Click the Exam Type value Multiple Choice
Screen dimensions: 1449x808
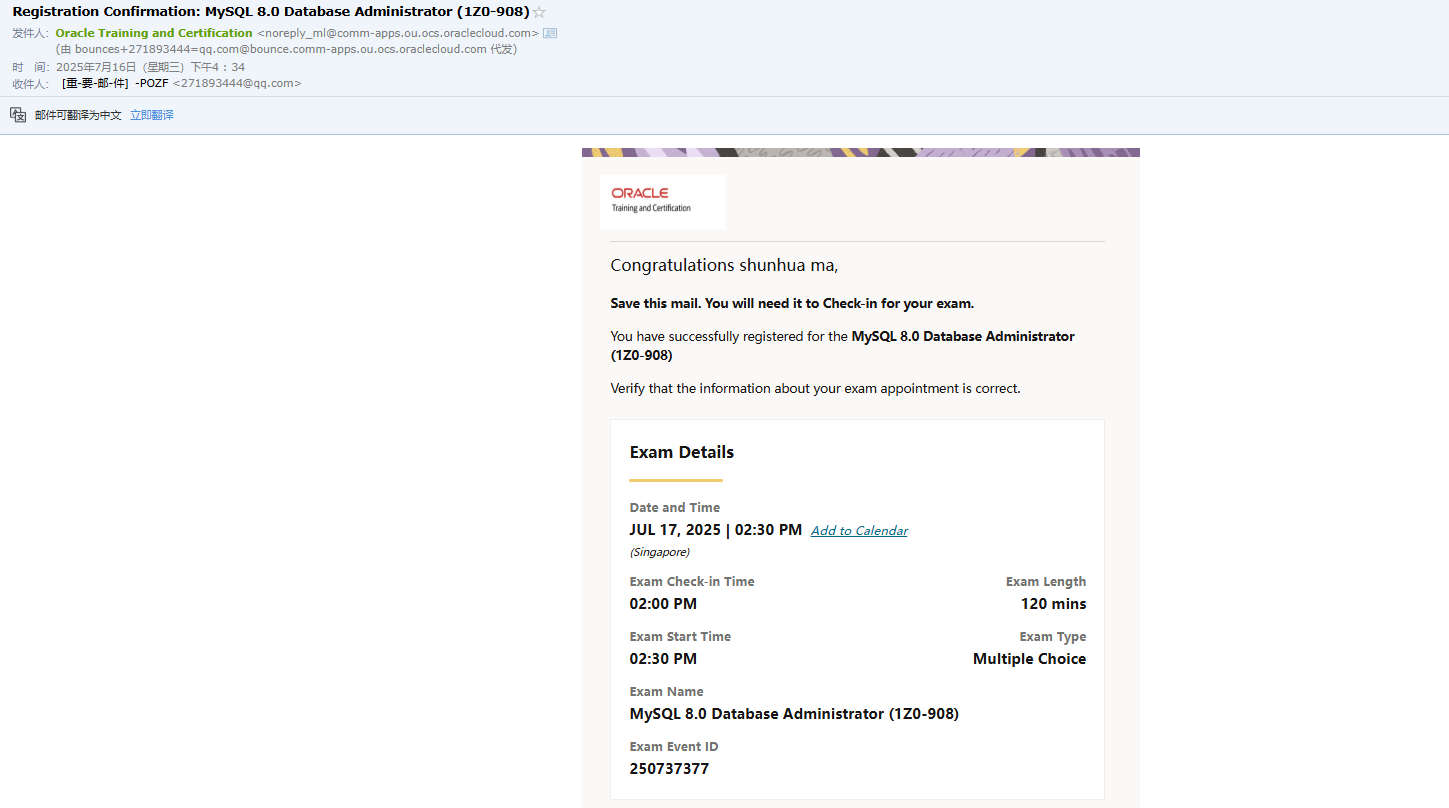click(x=1029, y=659)
